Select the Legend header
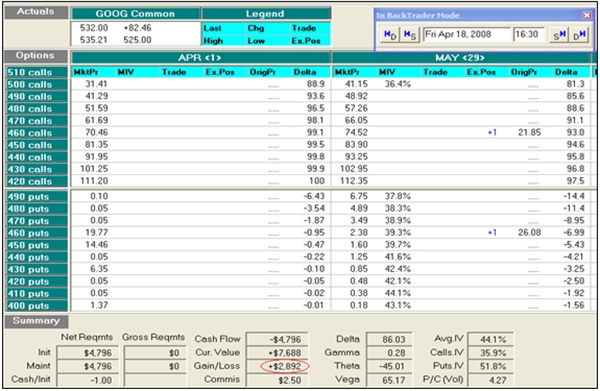 coord(266,14)
